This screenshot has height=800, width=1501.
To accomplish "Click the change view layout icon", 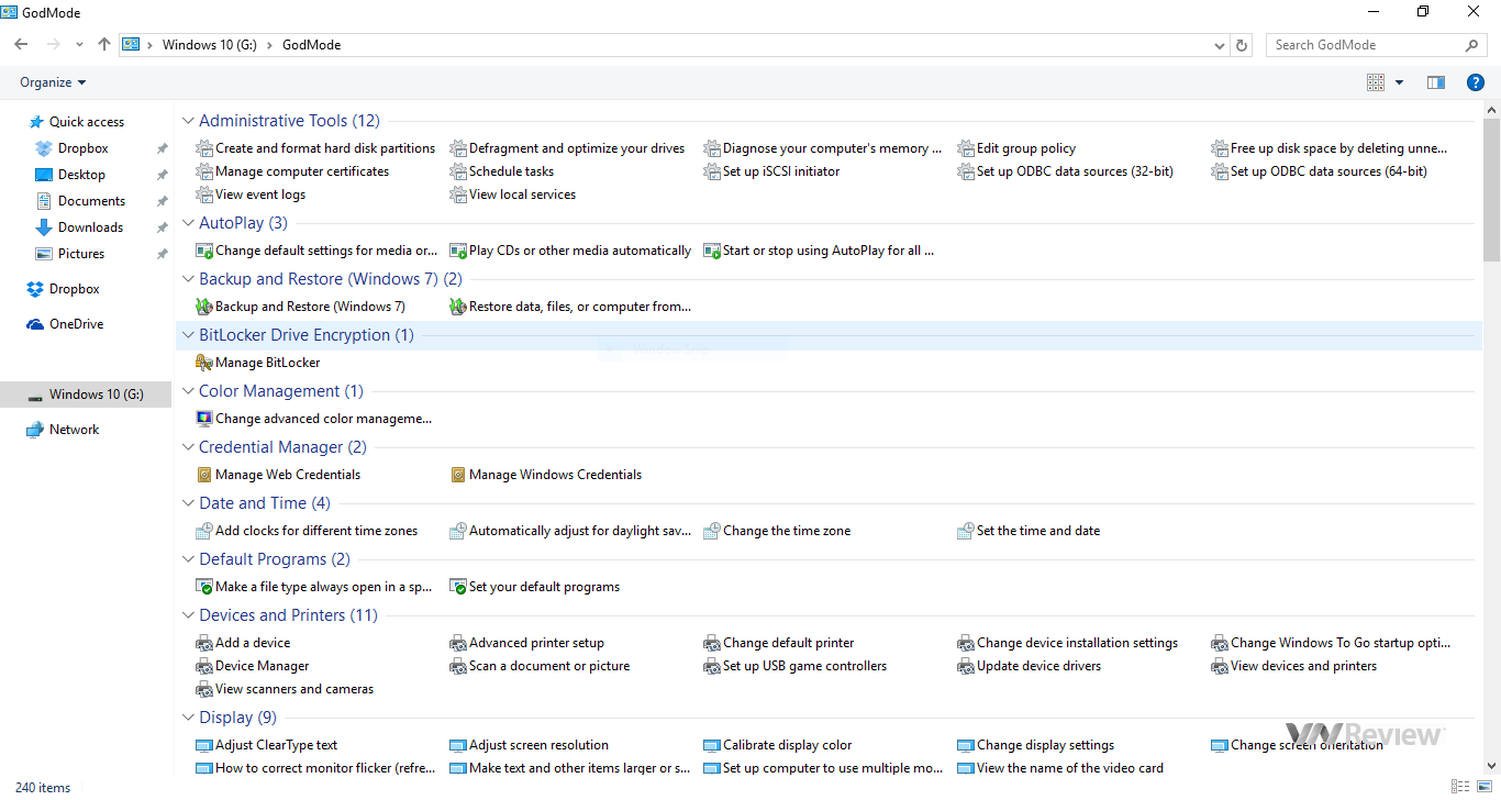I will (x=1375, y=82).
